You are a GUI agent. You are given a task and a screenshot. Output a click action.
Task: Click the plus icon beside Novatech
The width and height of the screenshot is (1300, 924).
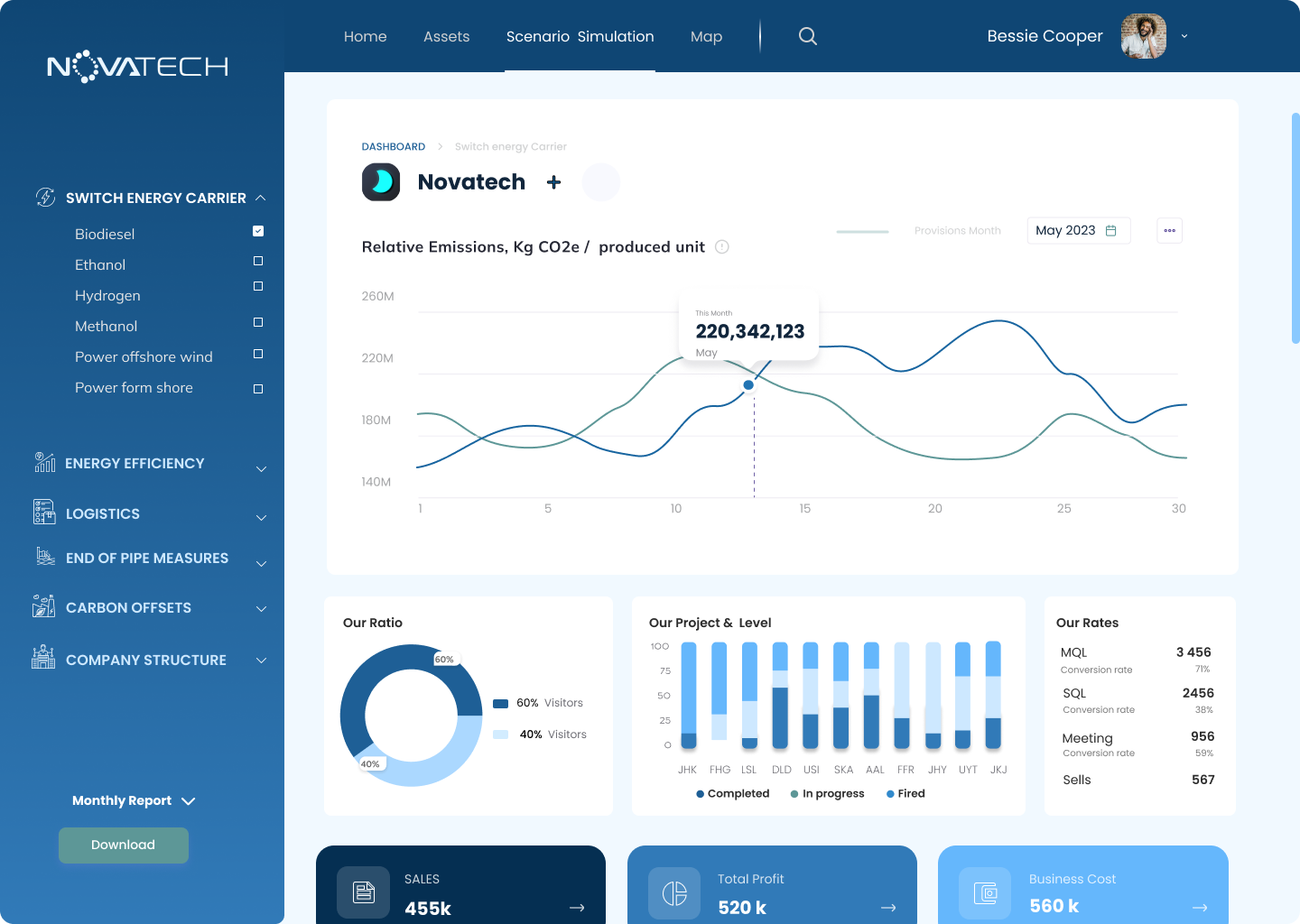[554, 182]
